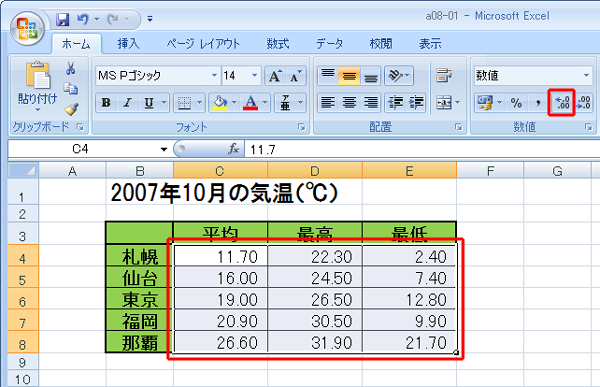Expand the 数値 number format dropdown

coord(587,75)
